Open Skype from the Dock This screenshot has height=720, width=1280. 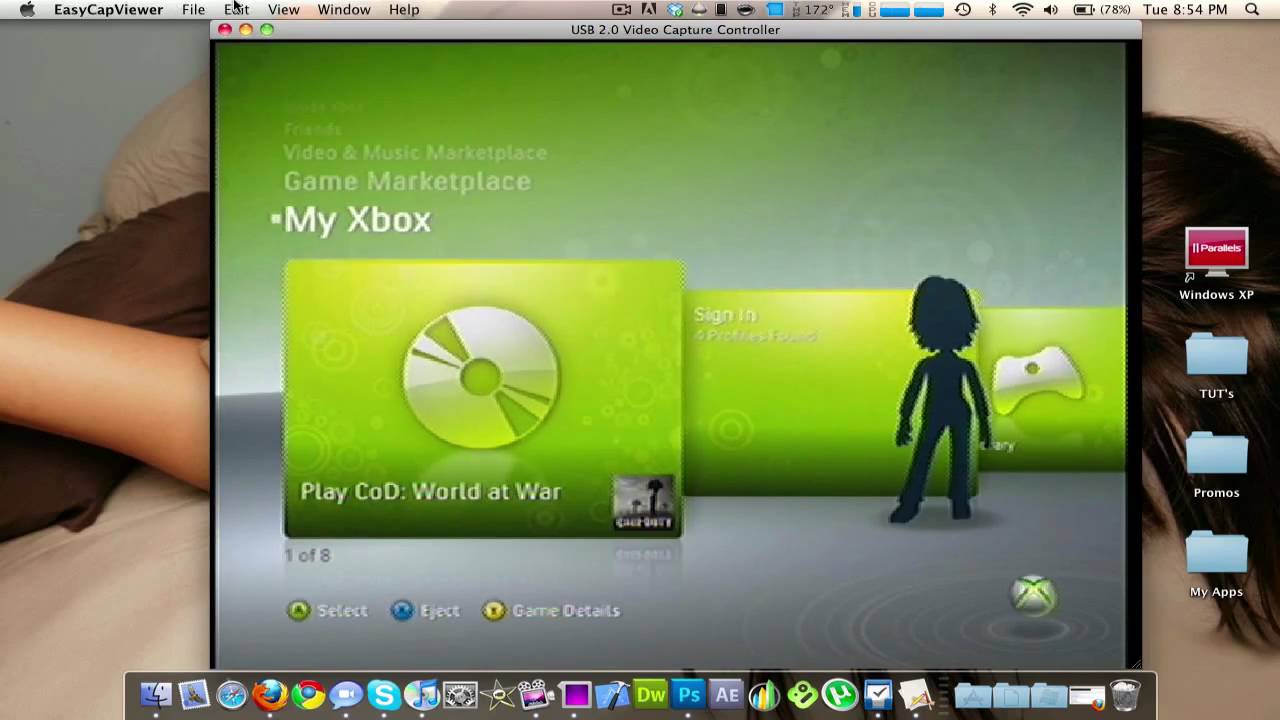coord(384,693)
